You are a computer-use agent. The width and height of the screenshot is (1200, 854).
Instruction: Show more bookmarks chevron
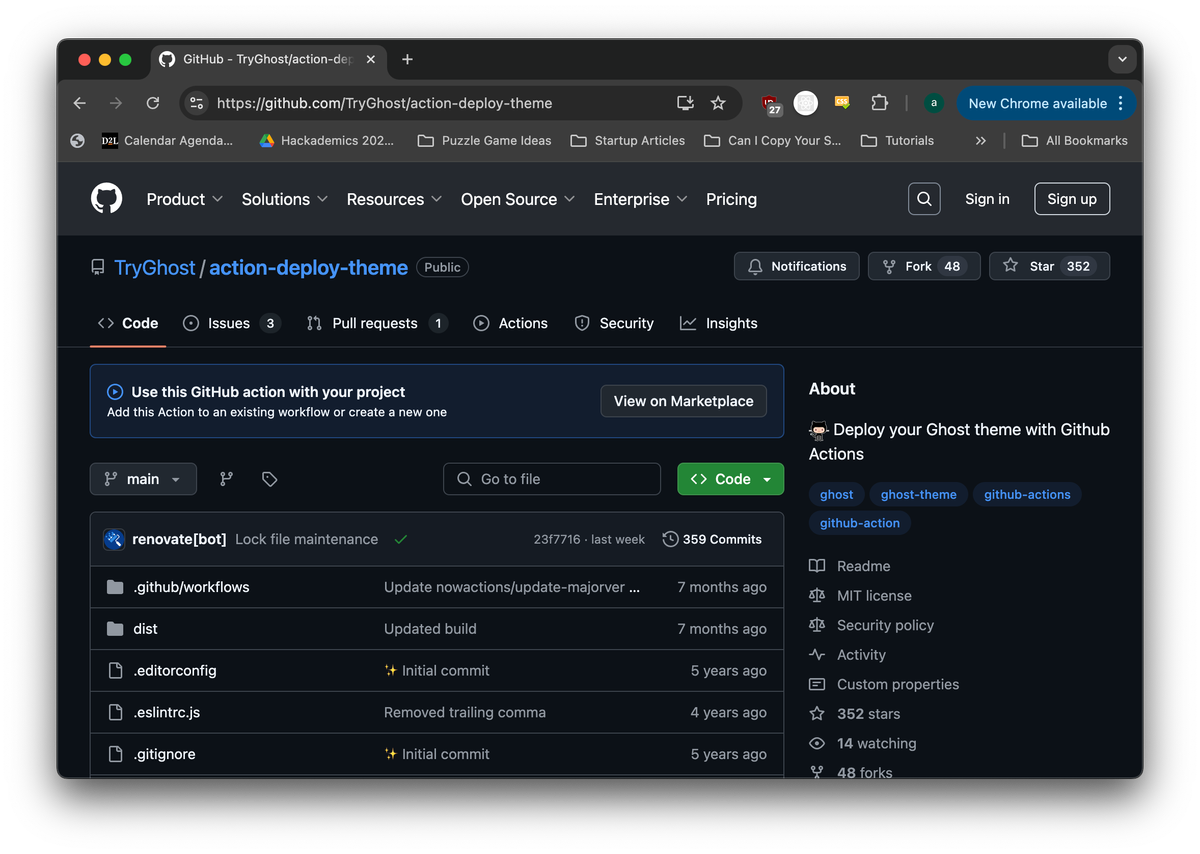point(980,141)
